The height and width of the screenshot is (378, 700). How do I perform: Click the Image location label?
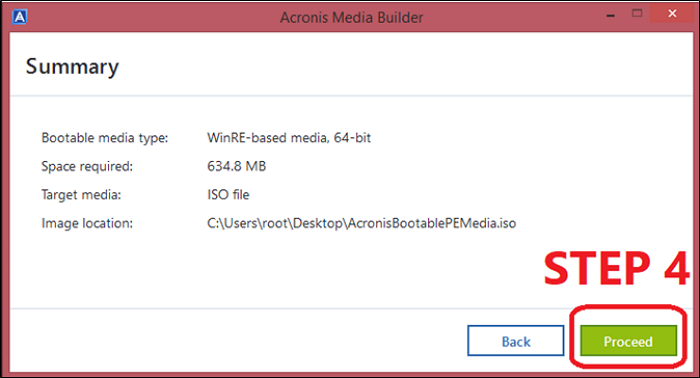pos(87,223)
